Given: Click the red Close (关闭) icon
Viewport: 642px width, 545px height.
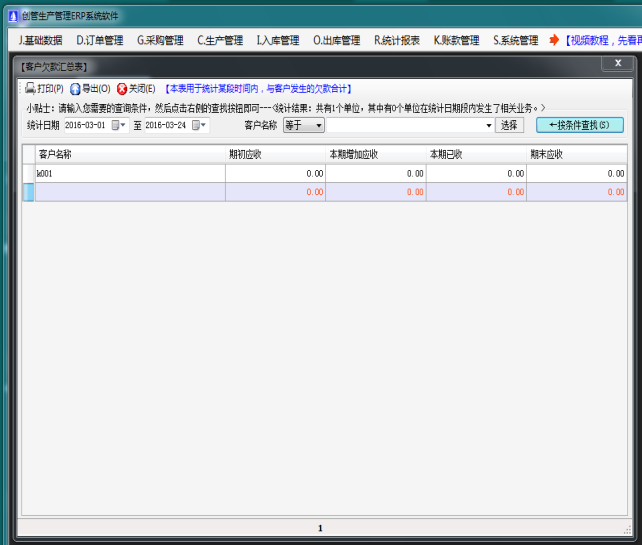Looking at the screenshot, I should point(122,89).
